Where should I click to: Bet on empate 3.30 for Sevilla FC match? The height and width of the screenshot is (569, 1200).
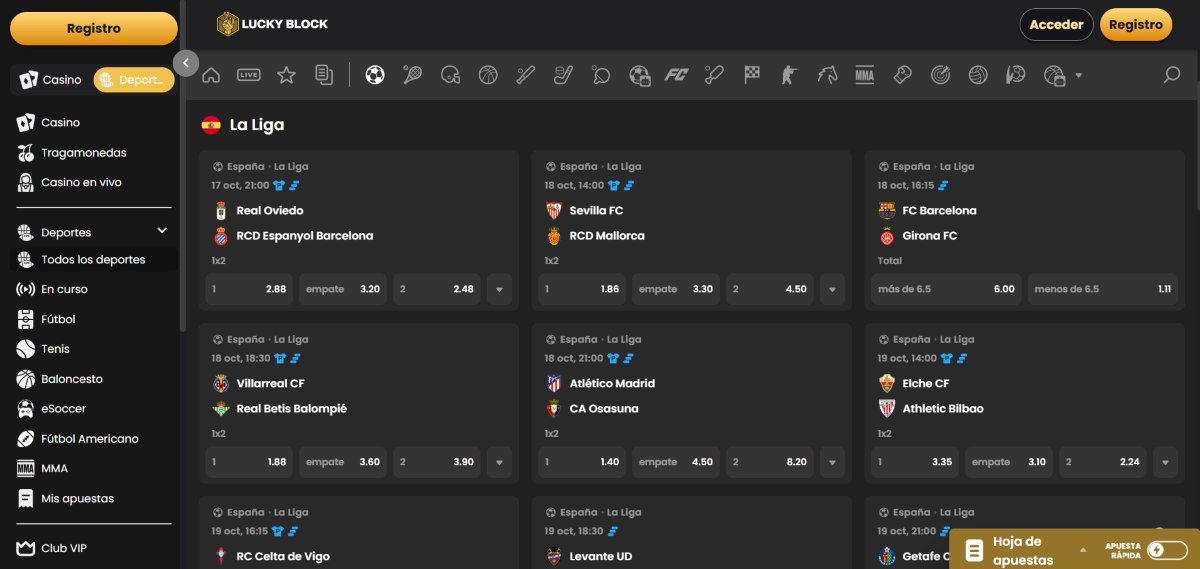tap(675, 289)
